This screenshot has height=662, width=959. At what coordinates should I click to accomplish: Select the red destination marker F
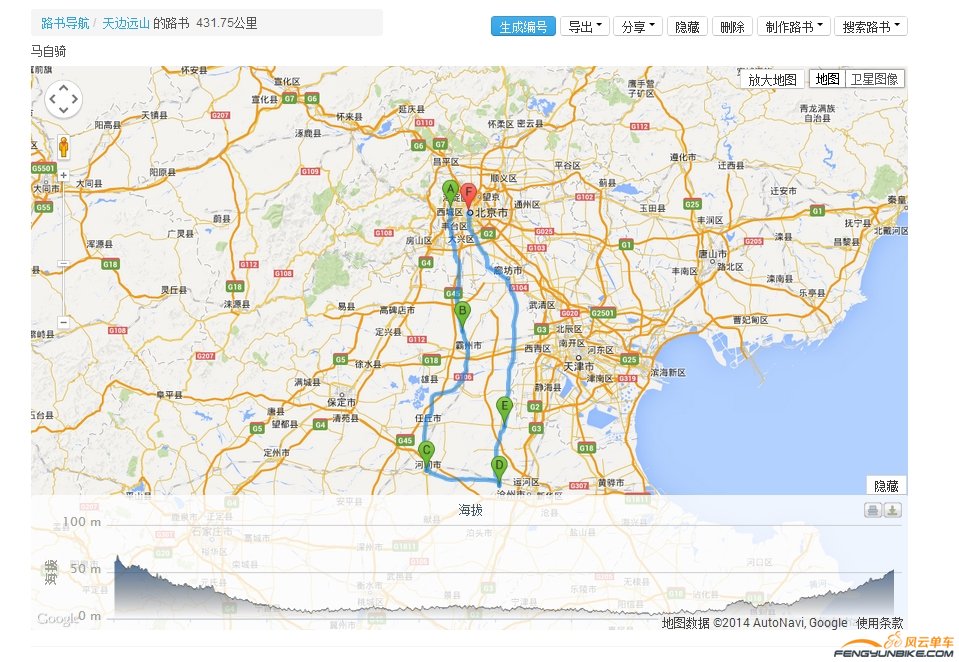(x=468, y=192)
